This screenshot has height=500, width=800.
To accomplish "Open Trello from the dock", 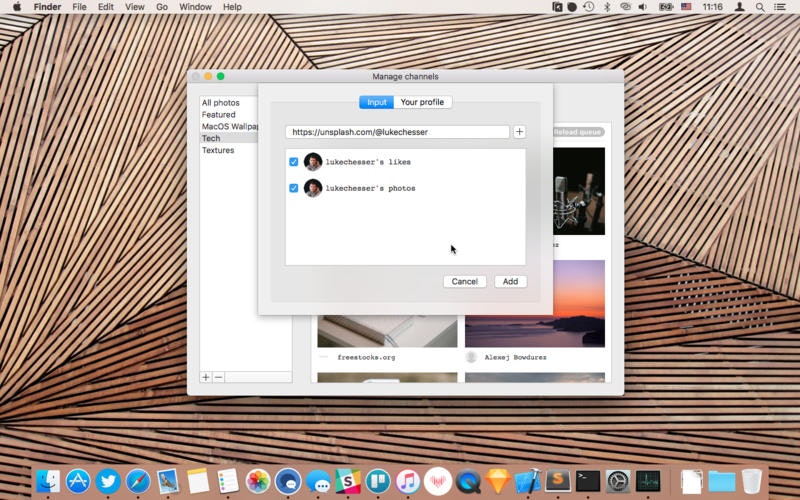I will click(378, 481).
